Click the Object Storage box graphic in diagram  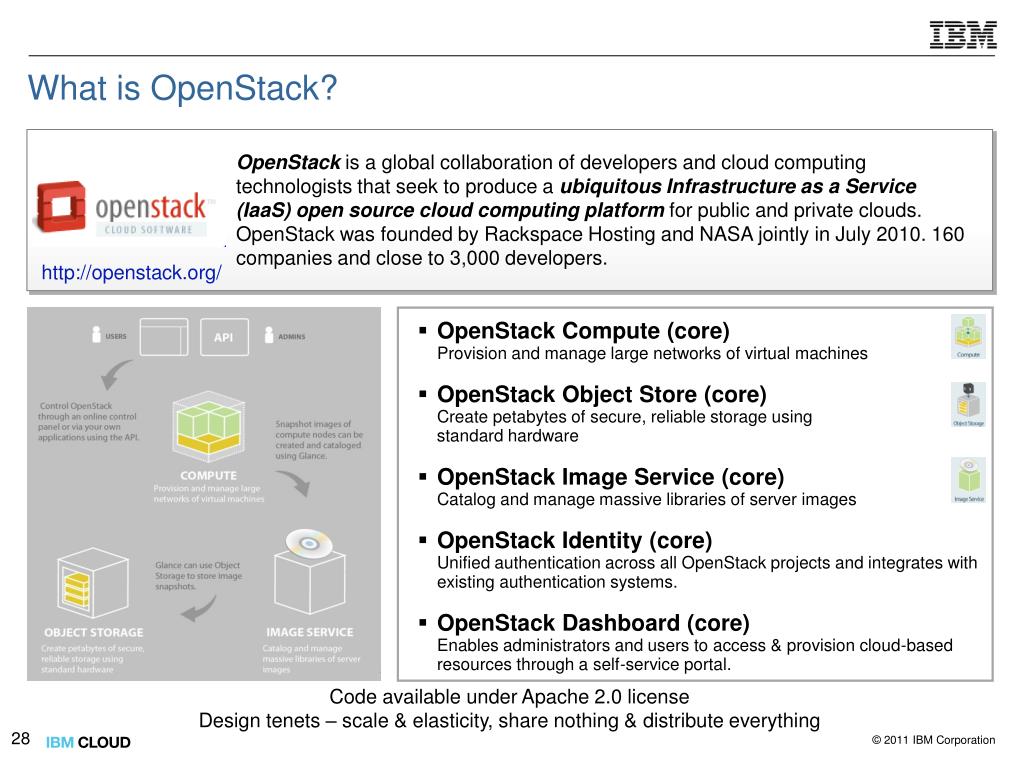pyautogui.click(x=92, y=583)
